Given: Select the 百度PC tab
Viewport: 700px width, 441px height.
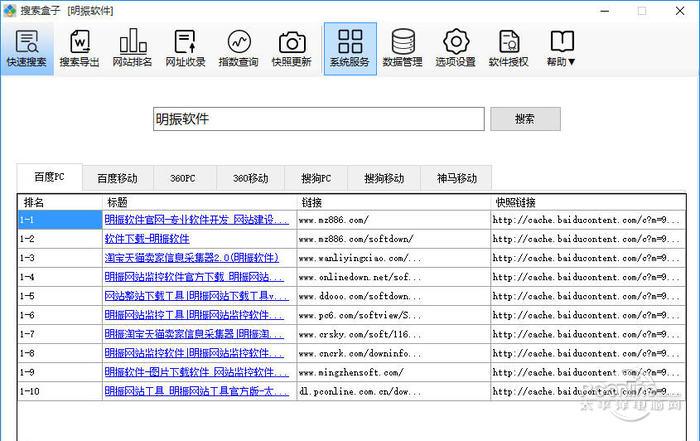Looking at the screenshot, I should pyautogui.click(x=50, y=177).
